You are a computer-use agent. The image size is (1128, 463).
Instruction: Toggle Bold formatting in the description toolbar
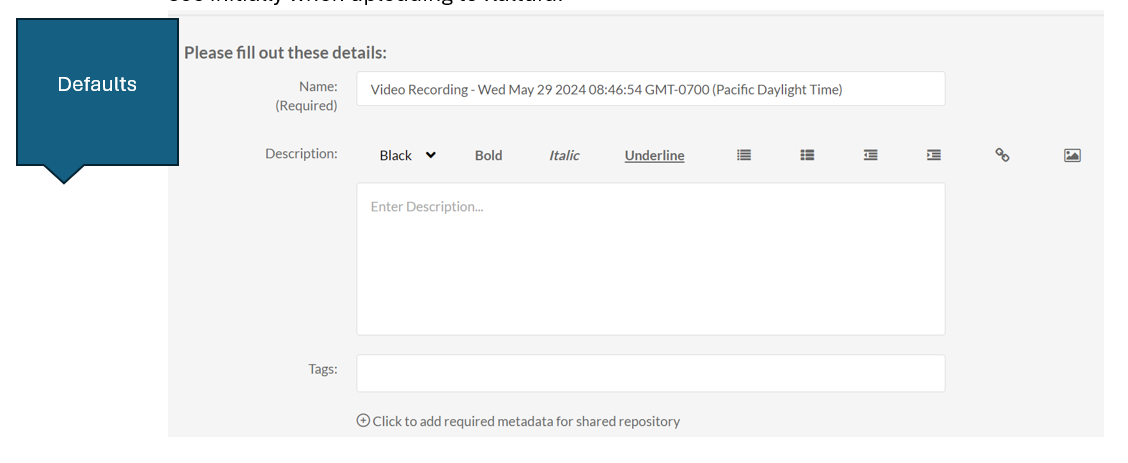tap(488, 155)
